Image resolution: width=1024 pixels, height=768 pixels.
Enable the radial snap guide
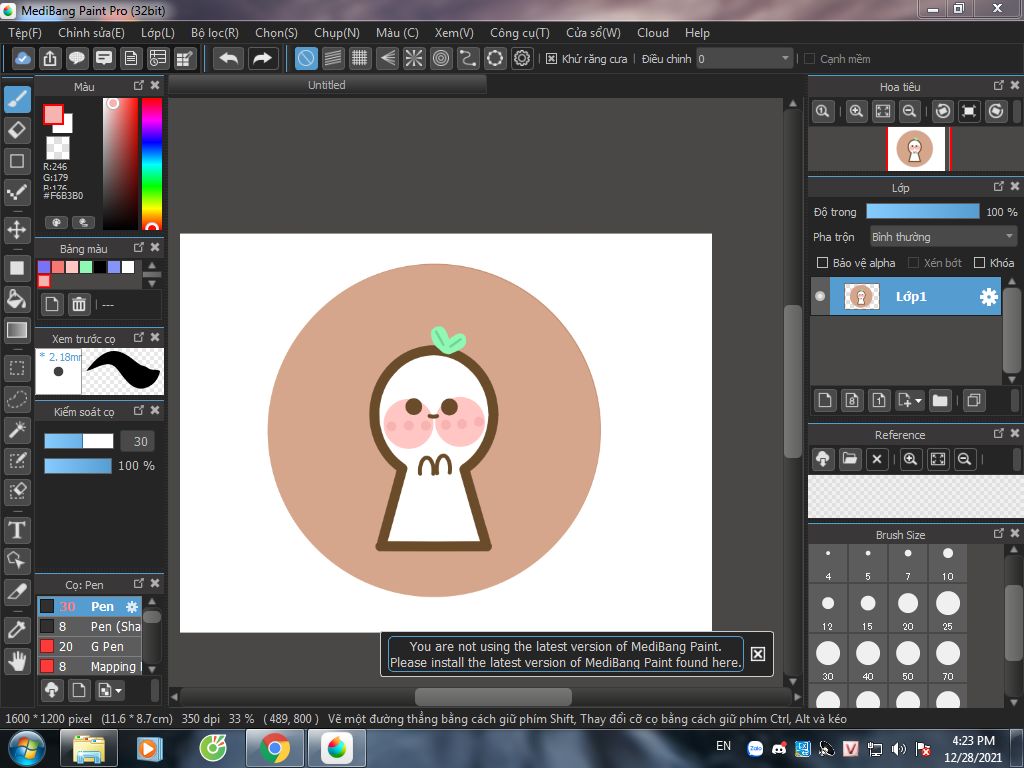click(414, 59)
